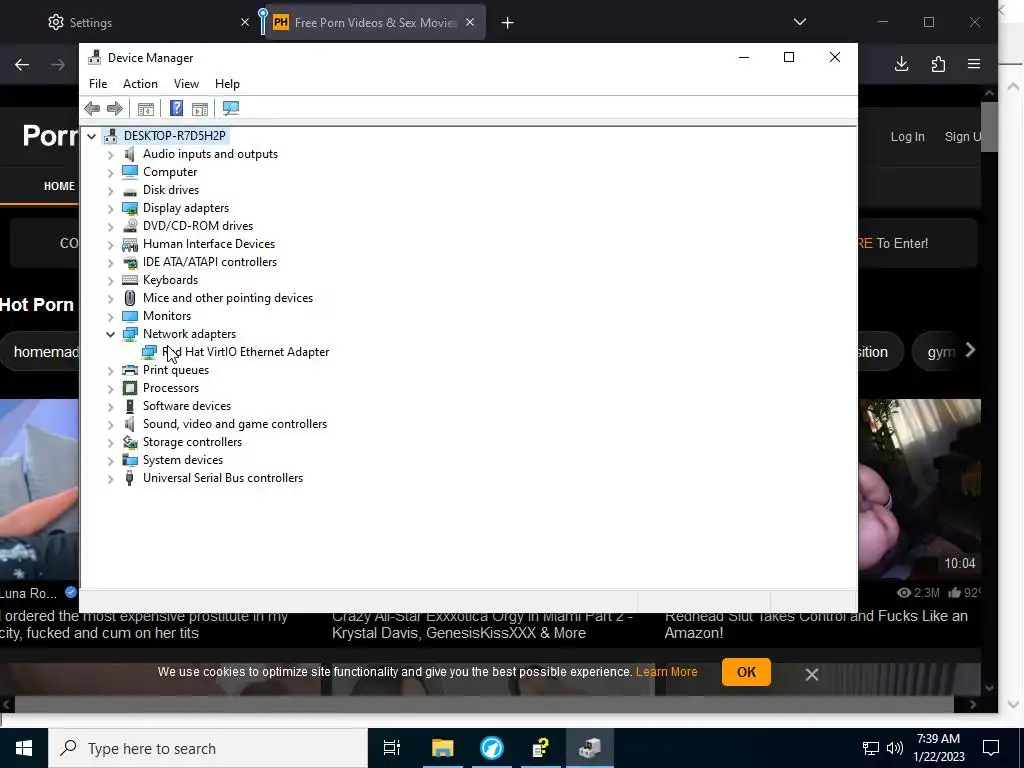Open the File menu in Device Manager
Image resolution: width=1024 pixels, height=768 pixels.
click(x=98, y=84)
